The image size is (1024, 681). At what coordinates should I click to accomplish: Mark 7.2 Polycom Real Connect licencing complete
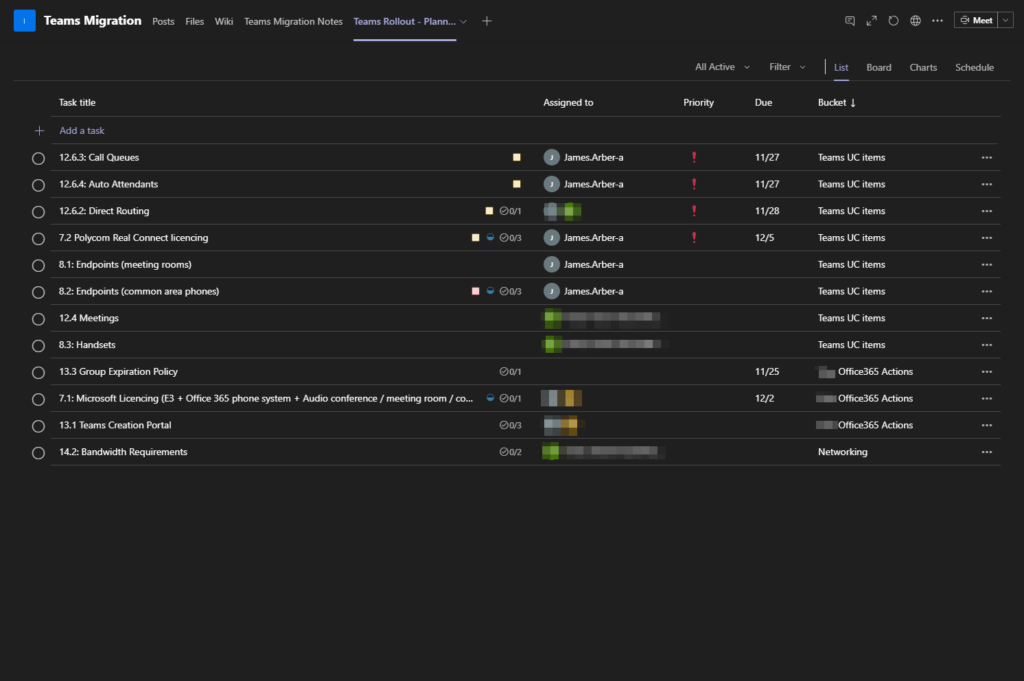pyautogui.click(x=39, y=238)
